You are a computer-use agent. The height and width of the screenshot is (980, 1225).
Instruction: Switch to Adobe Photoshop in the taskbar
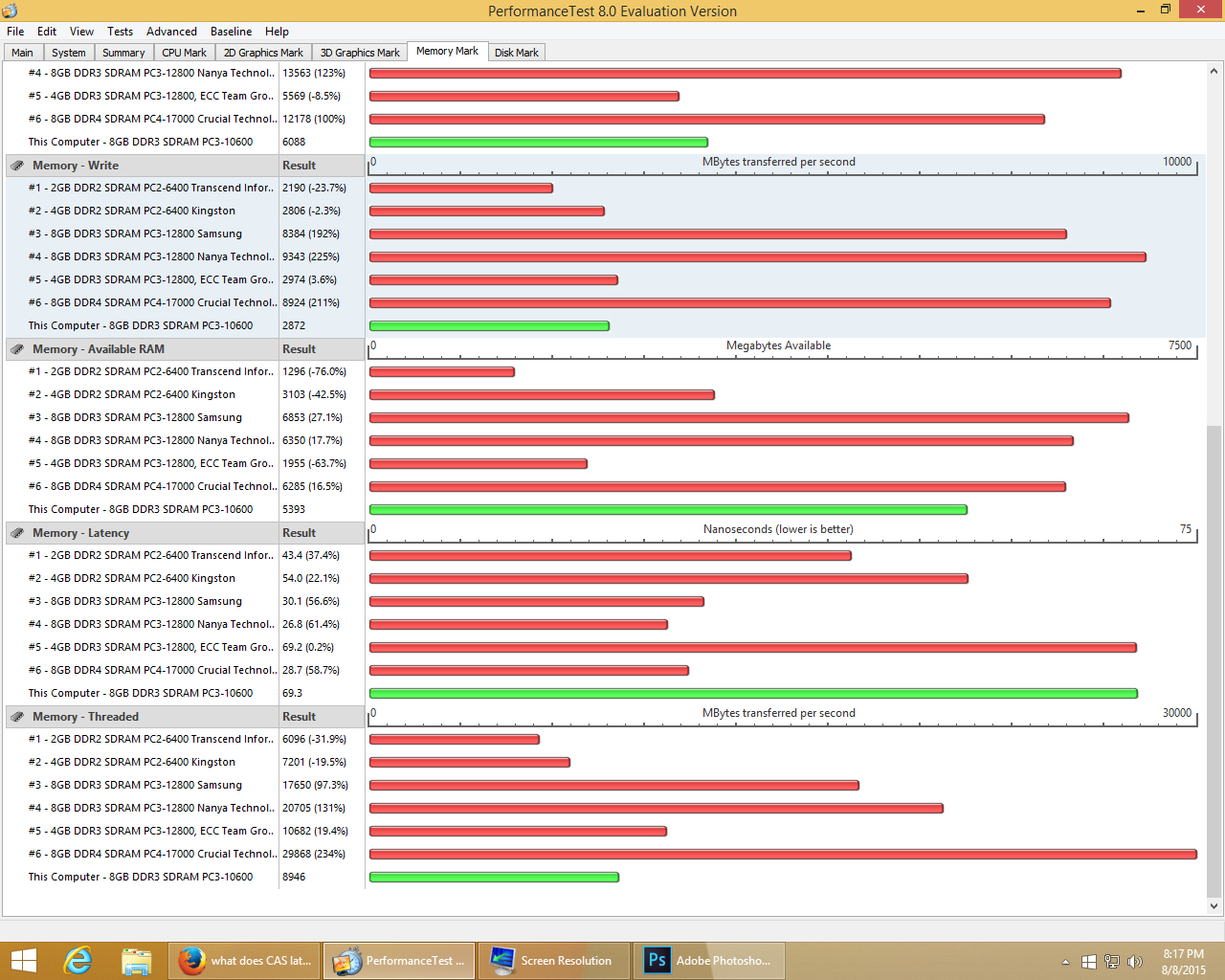pos(709,961)
